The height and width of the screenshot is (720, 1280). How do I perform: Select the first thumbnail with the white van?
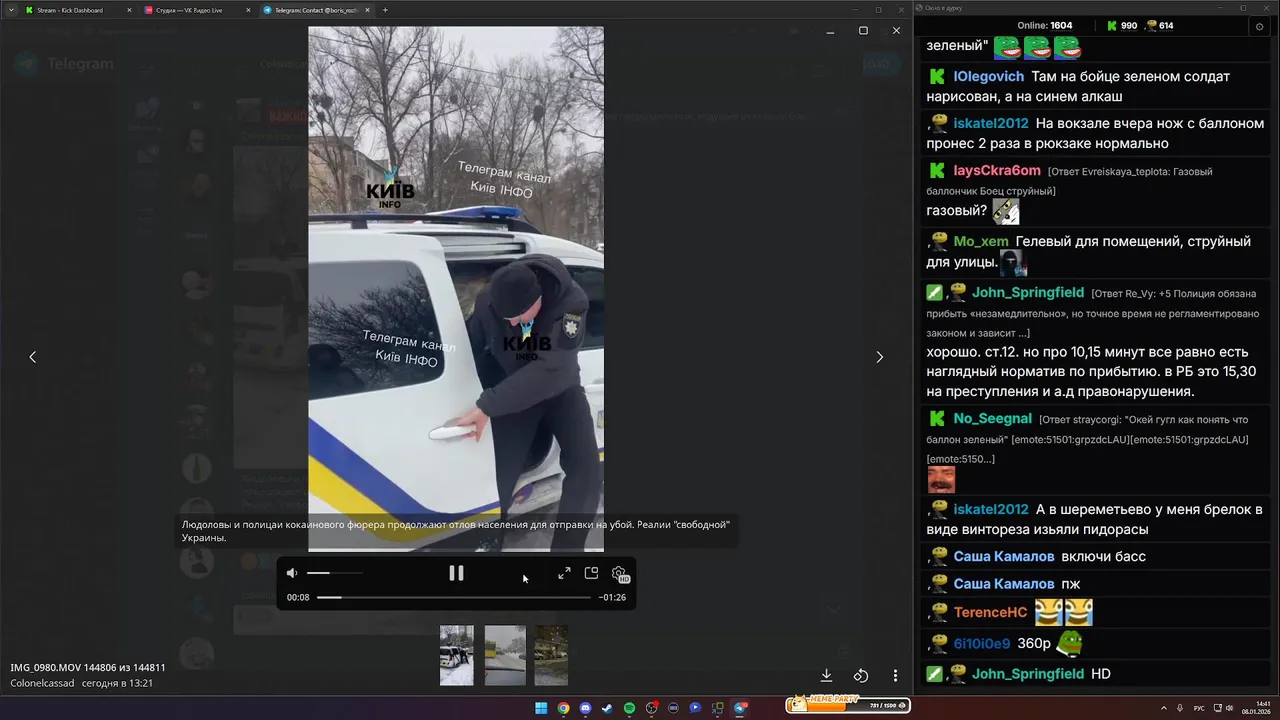coord(457,655)
